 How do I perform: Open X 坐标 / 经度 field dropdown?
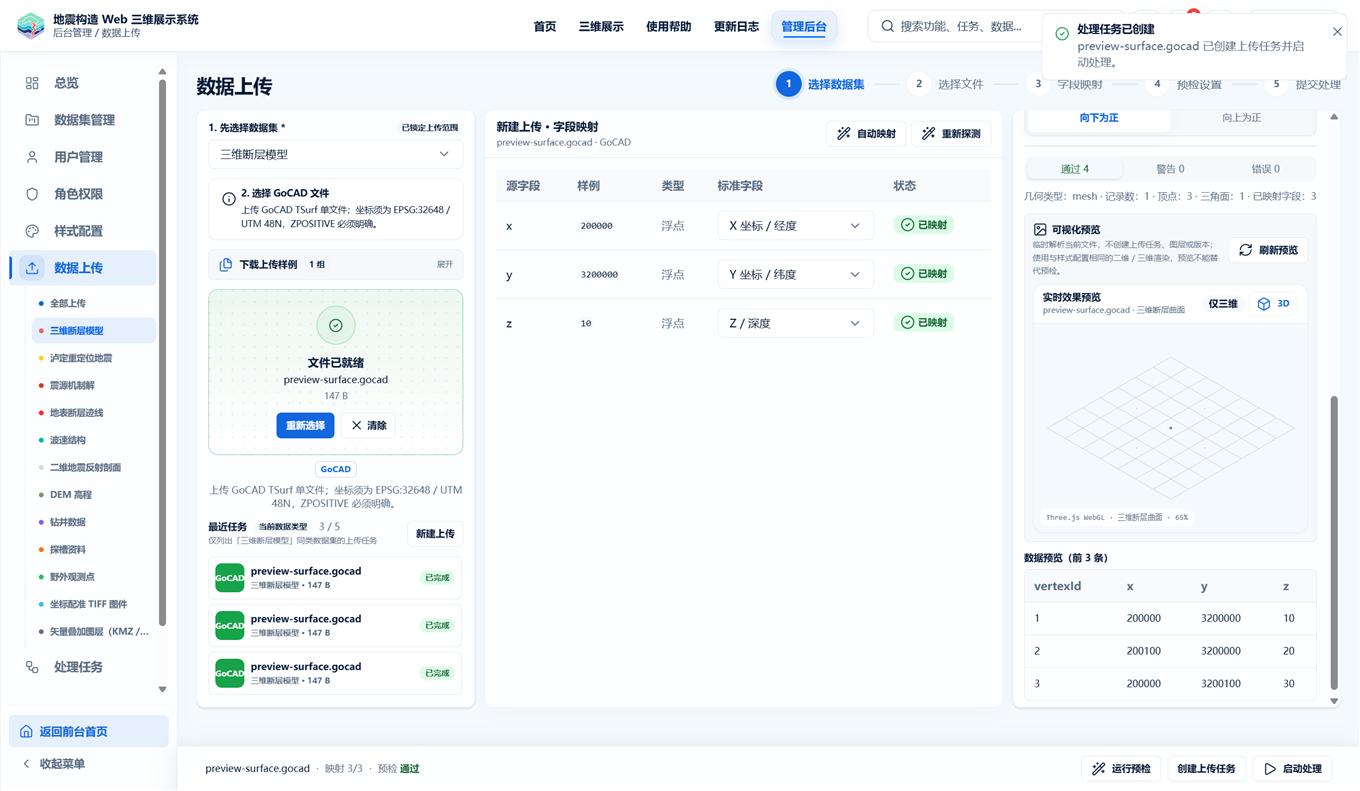[x=795, y=226]
